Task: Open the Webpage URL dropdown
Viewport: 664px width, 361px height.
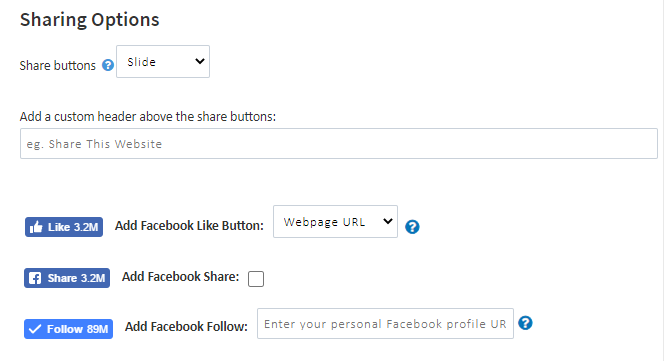Action: pos(335,222)
